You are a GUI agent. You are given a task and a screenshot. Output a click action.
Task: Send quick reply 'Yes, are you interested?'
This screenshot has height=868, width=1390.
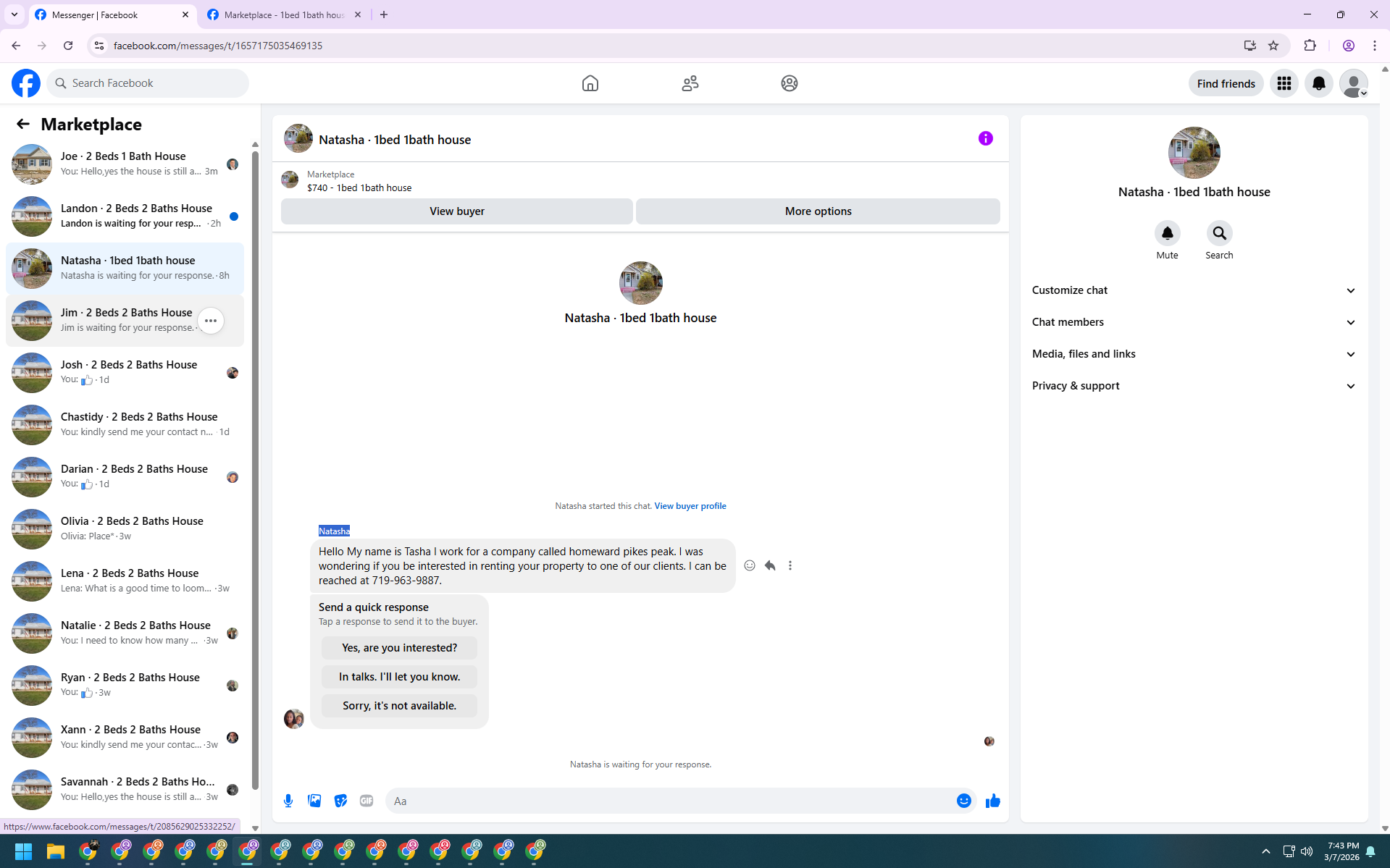click(x=400, y=648)
